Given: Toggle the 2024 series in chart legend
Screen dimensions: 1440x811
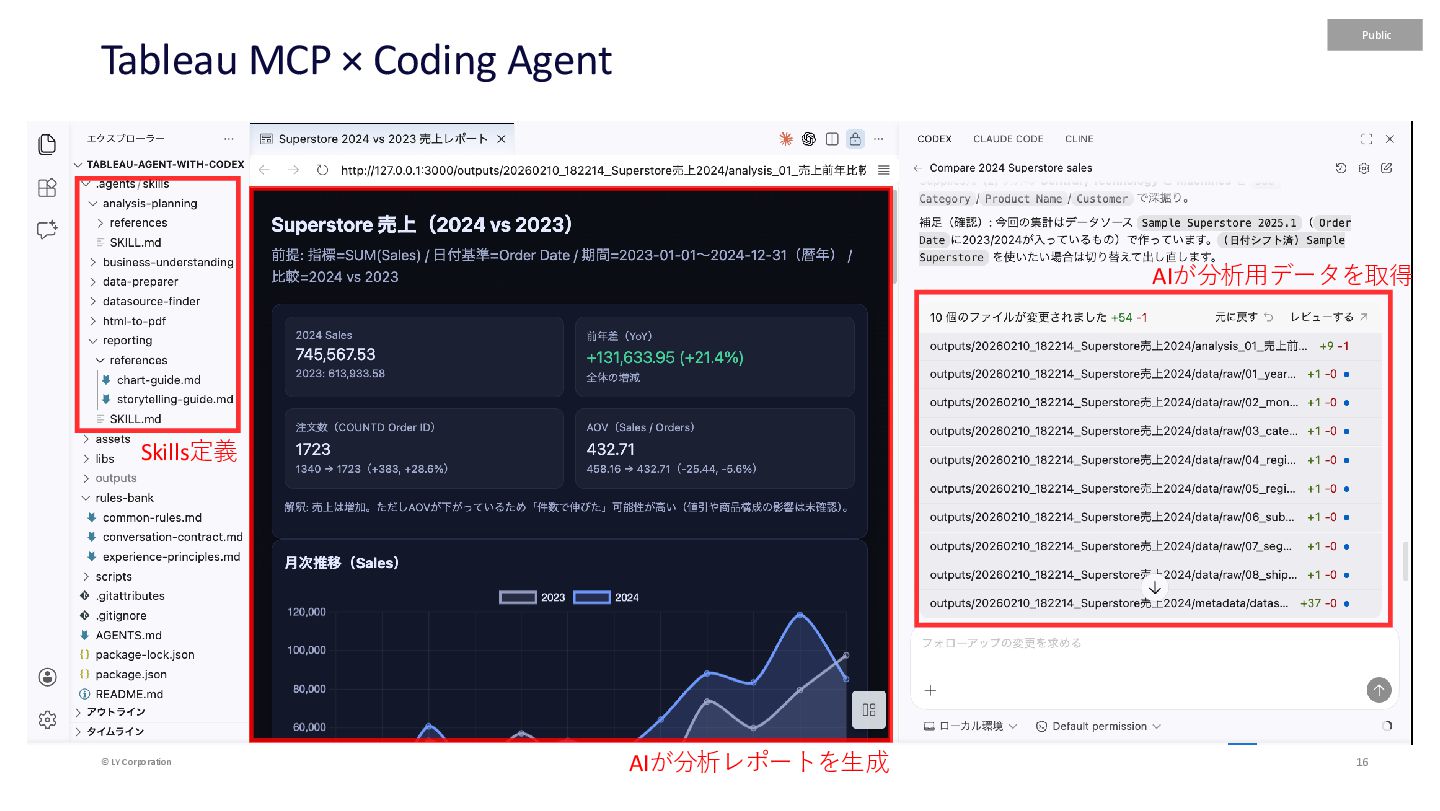Looking at the screenshot, I should click(x=607, y=597).
